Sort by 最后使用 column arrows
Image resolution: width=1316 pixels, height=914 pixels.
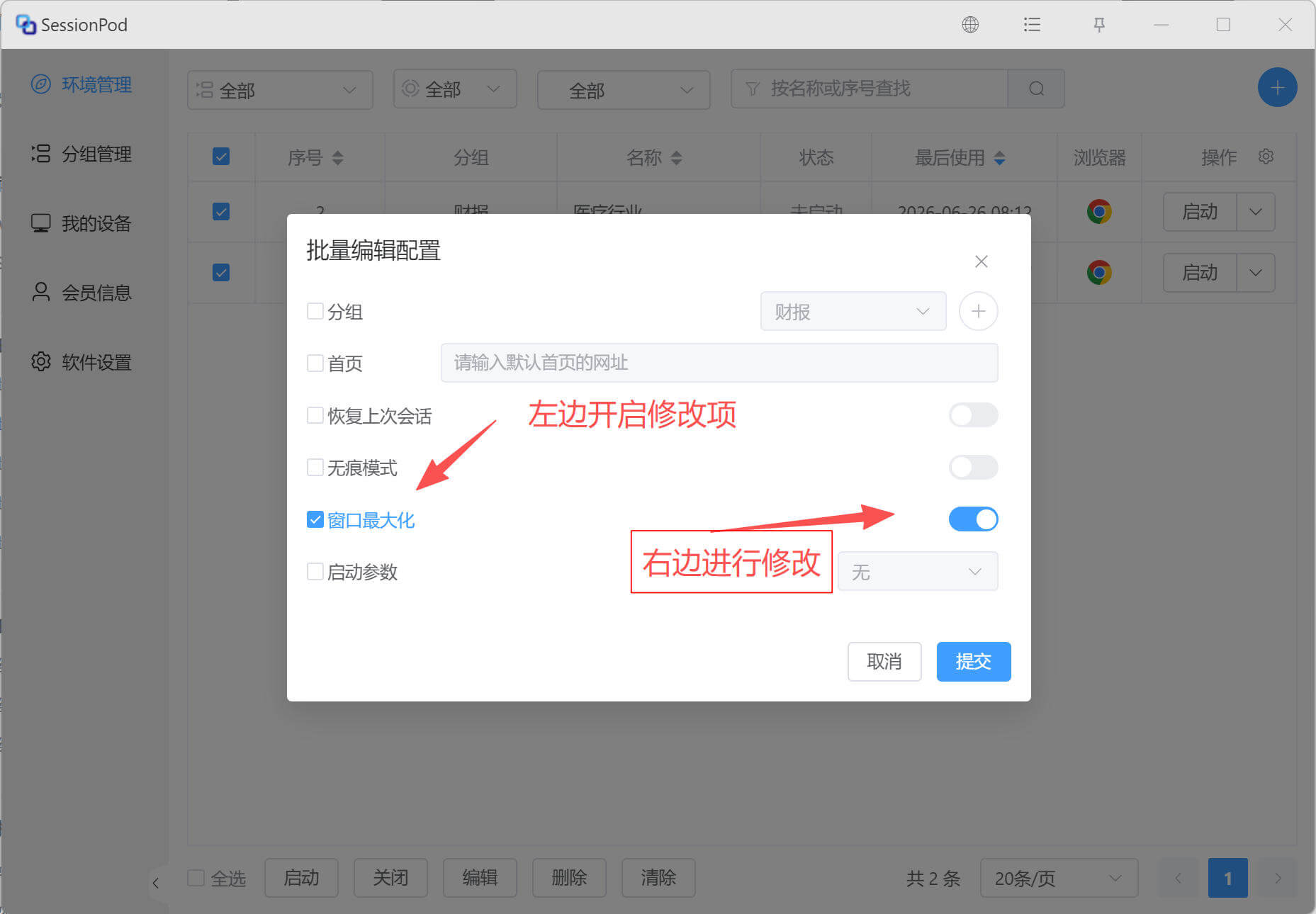pos(999,157)
